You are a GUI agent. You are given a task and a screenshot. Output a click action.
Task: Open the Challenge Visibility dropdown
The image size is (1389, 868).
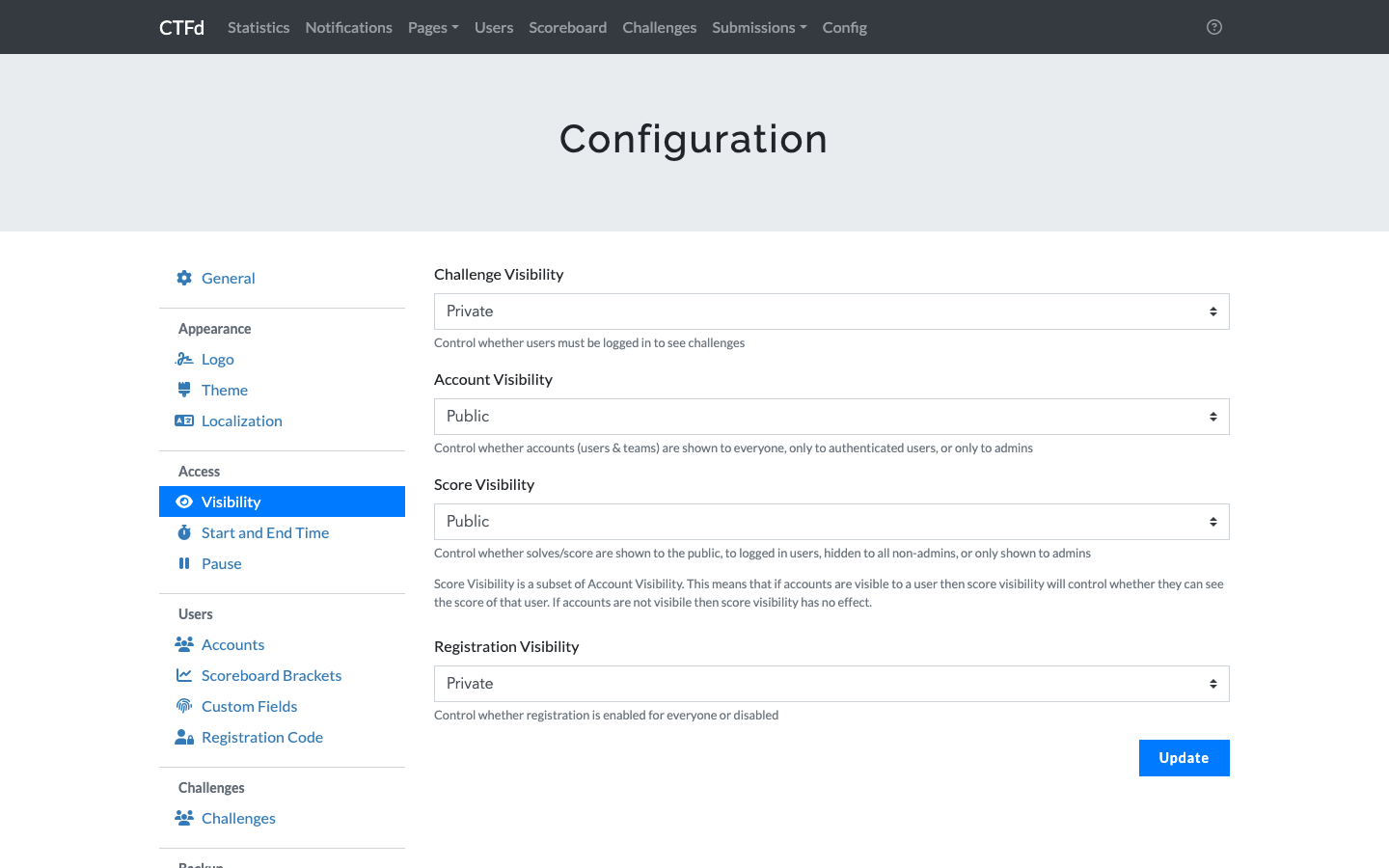click(831, 312)
